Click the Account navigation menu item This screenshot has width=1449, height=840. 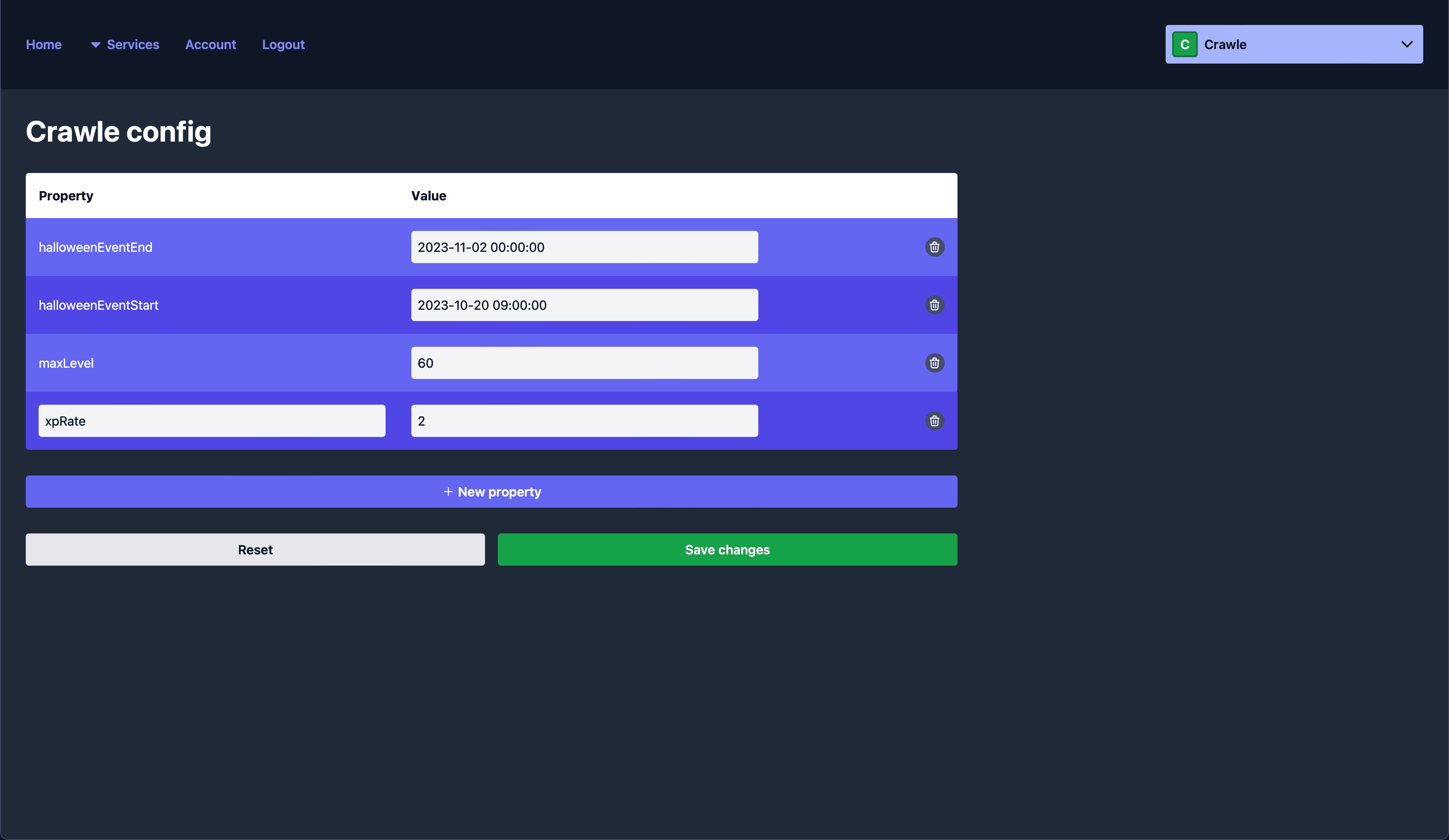coord(211,44)
